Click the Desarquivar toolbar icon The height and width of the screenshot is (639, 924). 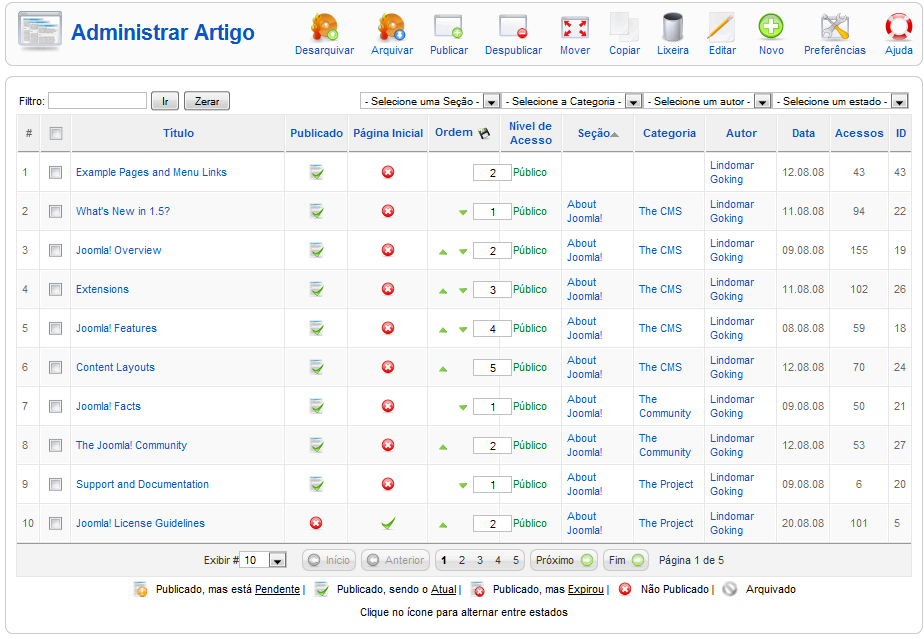click(x=324, y=27)
